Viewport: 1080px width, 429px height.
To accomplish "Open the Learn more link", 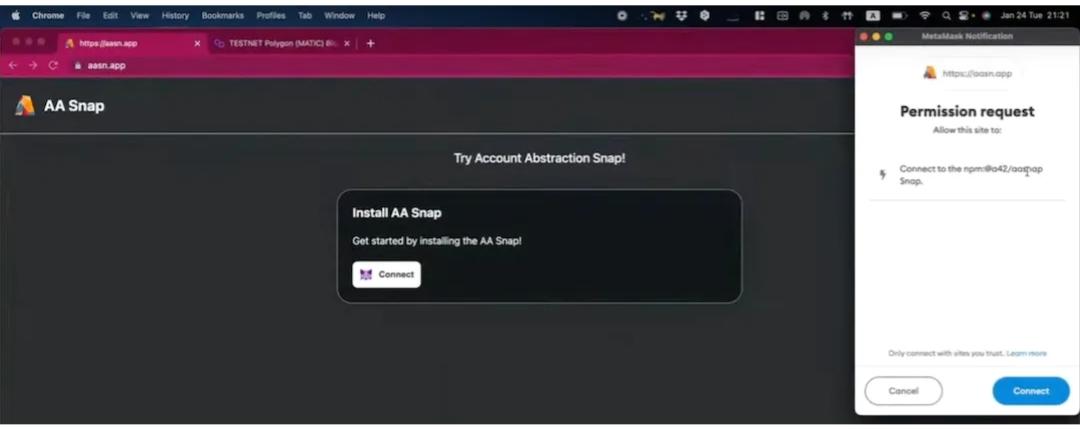I will [x=1026, y=353].
